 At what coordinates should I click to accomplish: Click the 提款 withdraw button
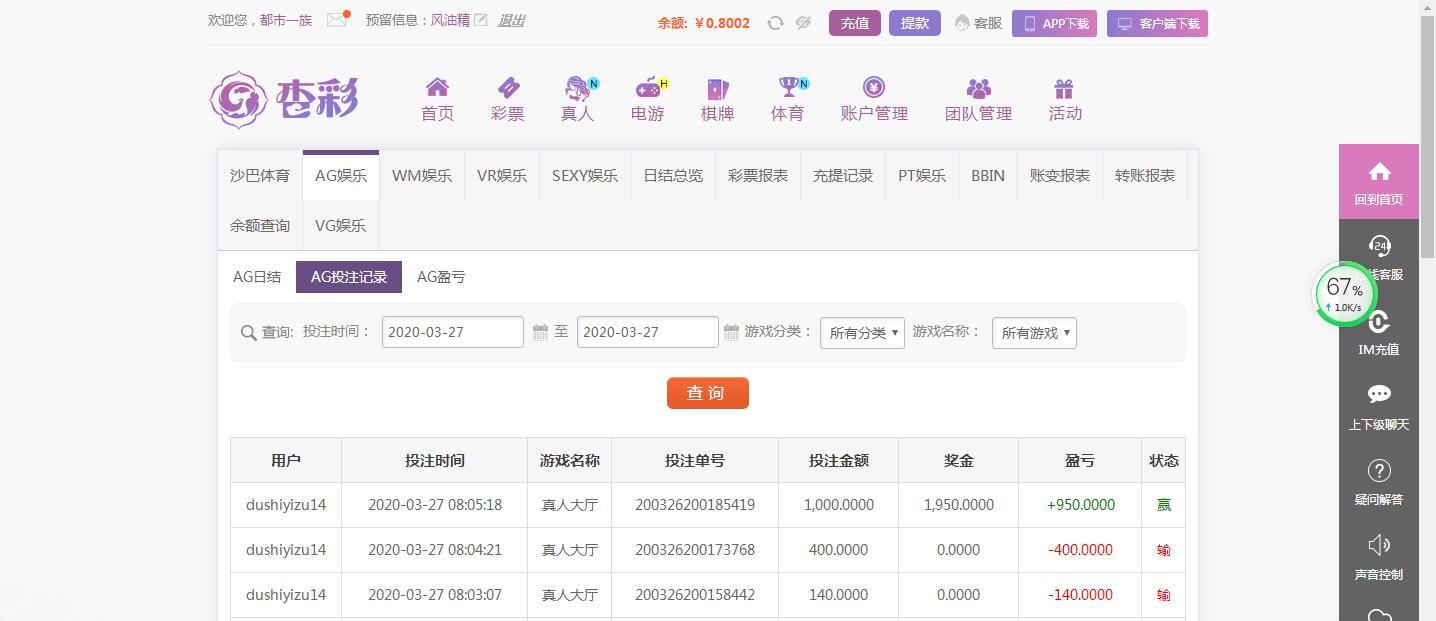point(915,23)
